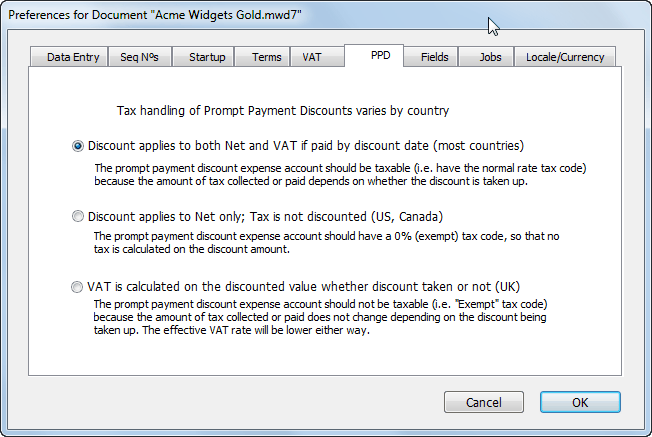Switch to the Seq Nos tab
The width and height of the screenshot is (652, 437).
[x=140, y=57]
